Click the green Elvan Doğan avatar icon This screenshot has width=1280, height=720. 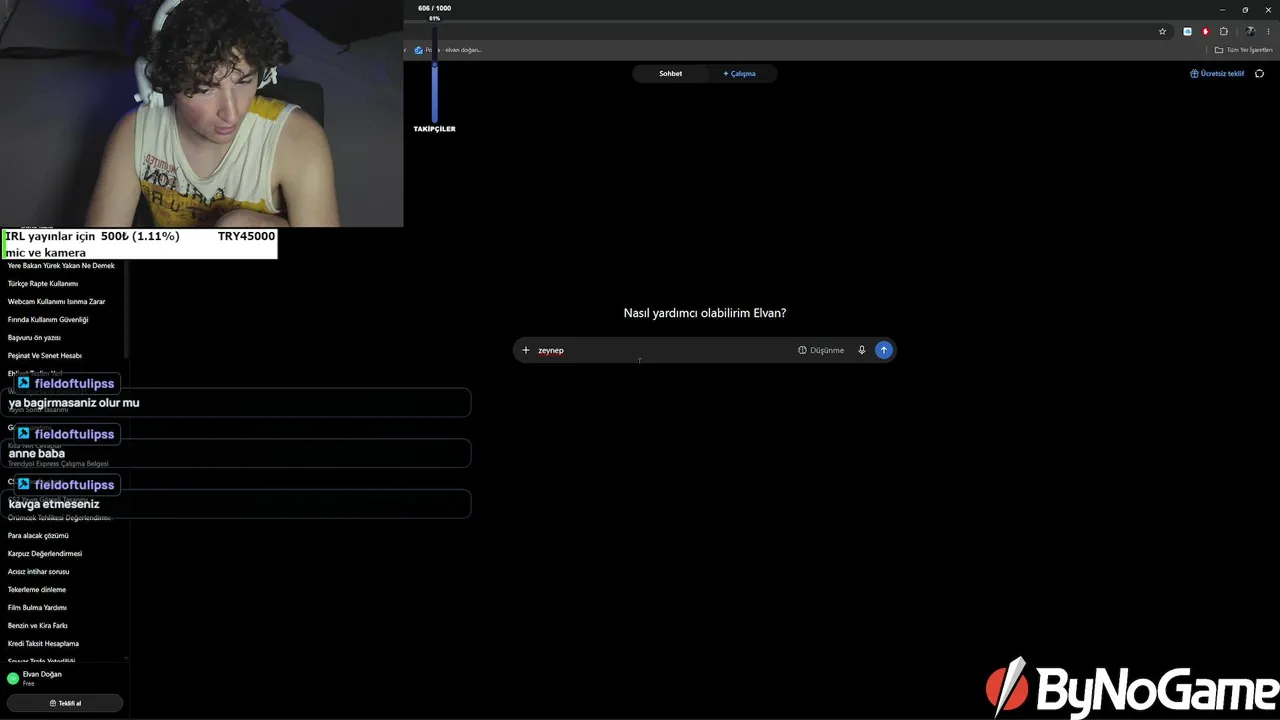[13, 678]
